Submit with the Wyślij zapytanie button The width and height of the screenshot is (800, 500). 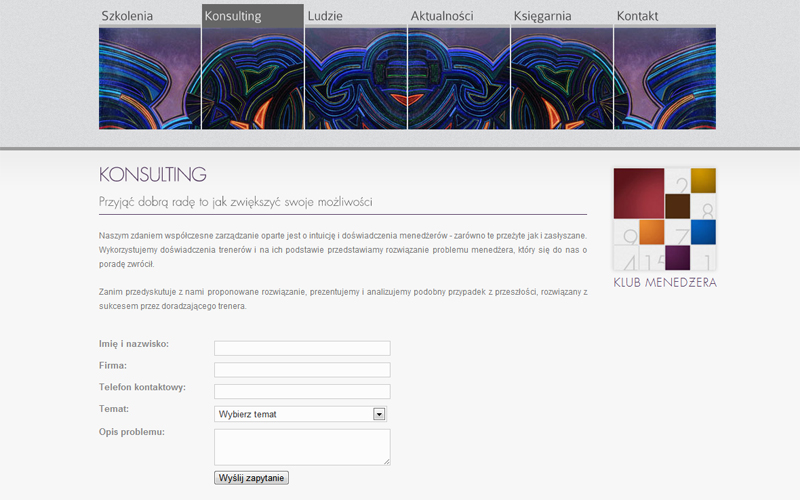click(252, 478)
